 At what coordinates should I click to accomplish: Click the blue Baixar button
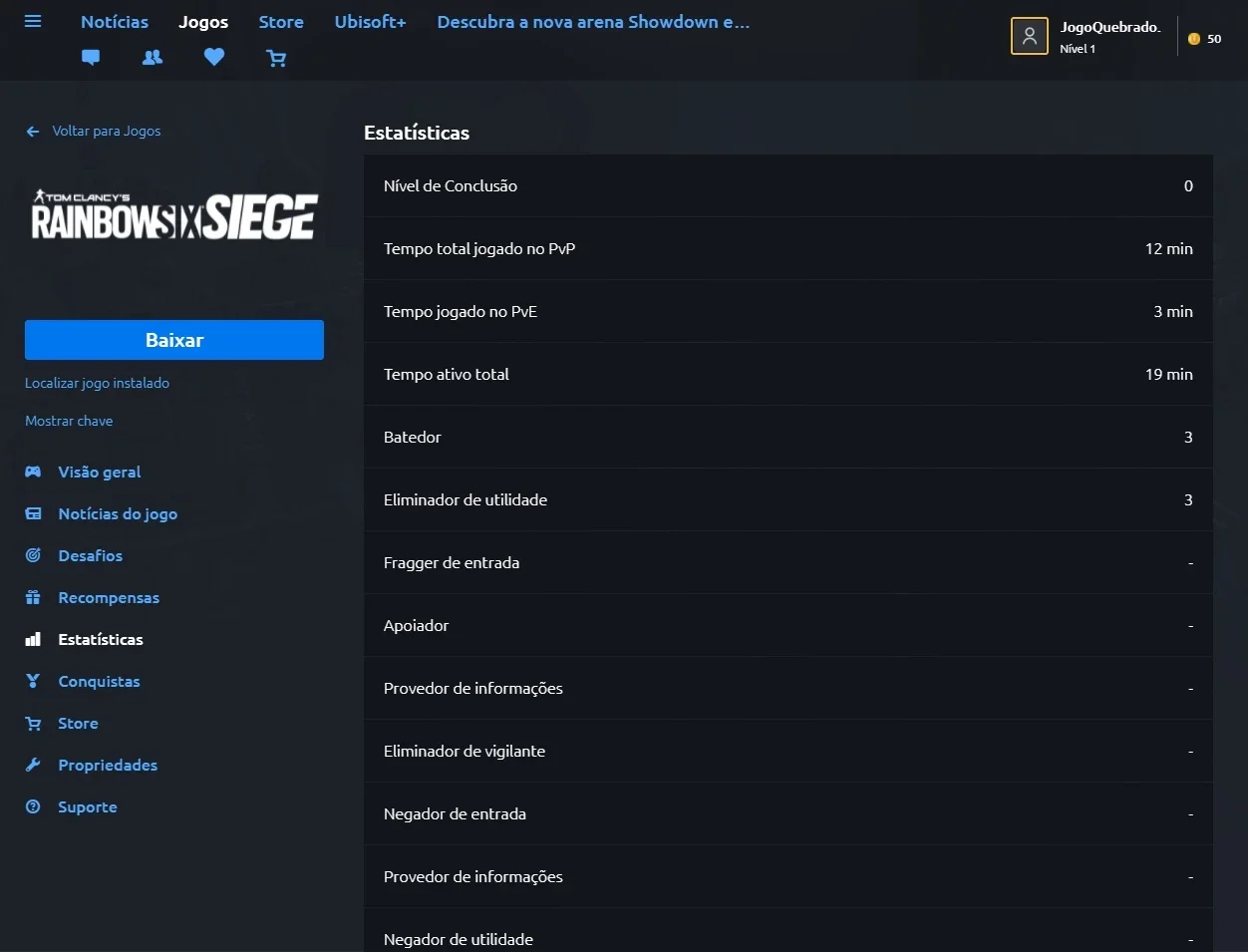(174, 340)
